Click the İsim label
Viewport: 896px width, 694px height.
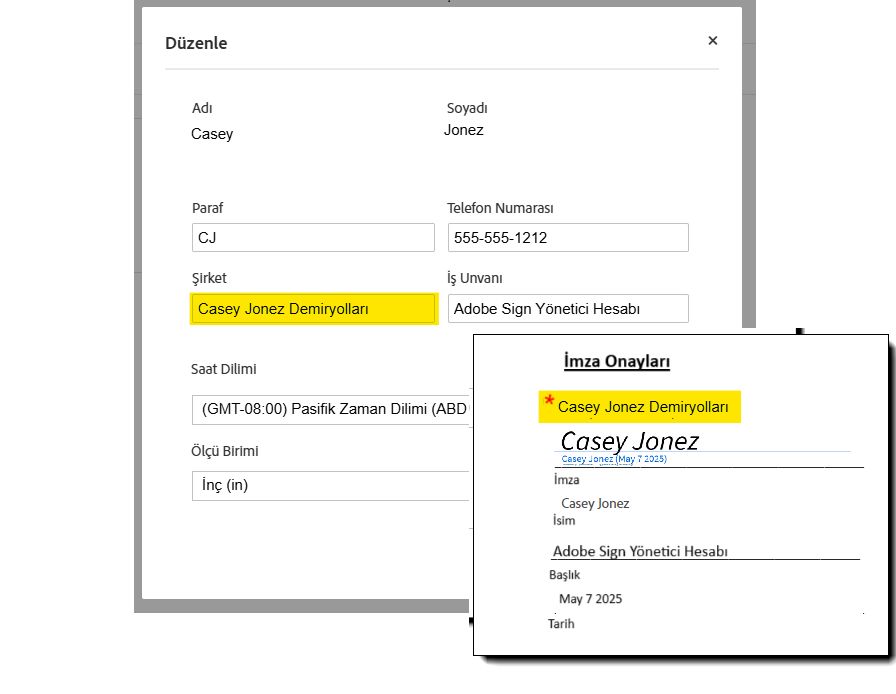pyautogui.click(x=564, y=521)
